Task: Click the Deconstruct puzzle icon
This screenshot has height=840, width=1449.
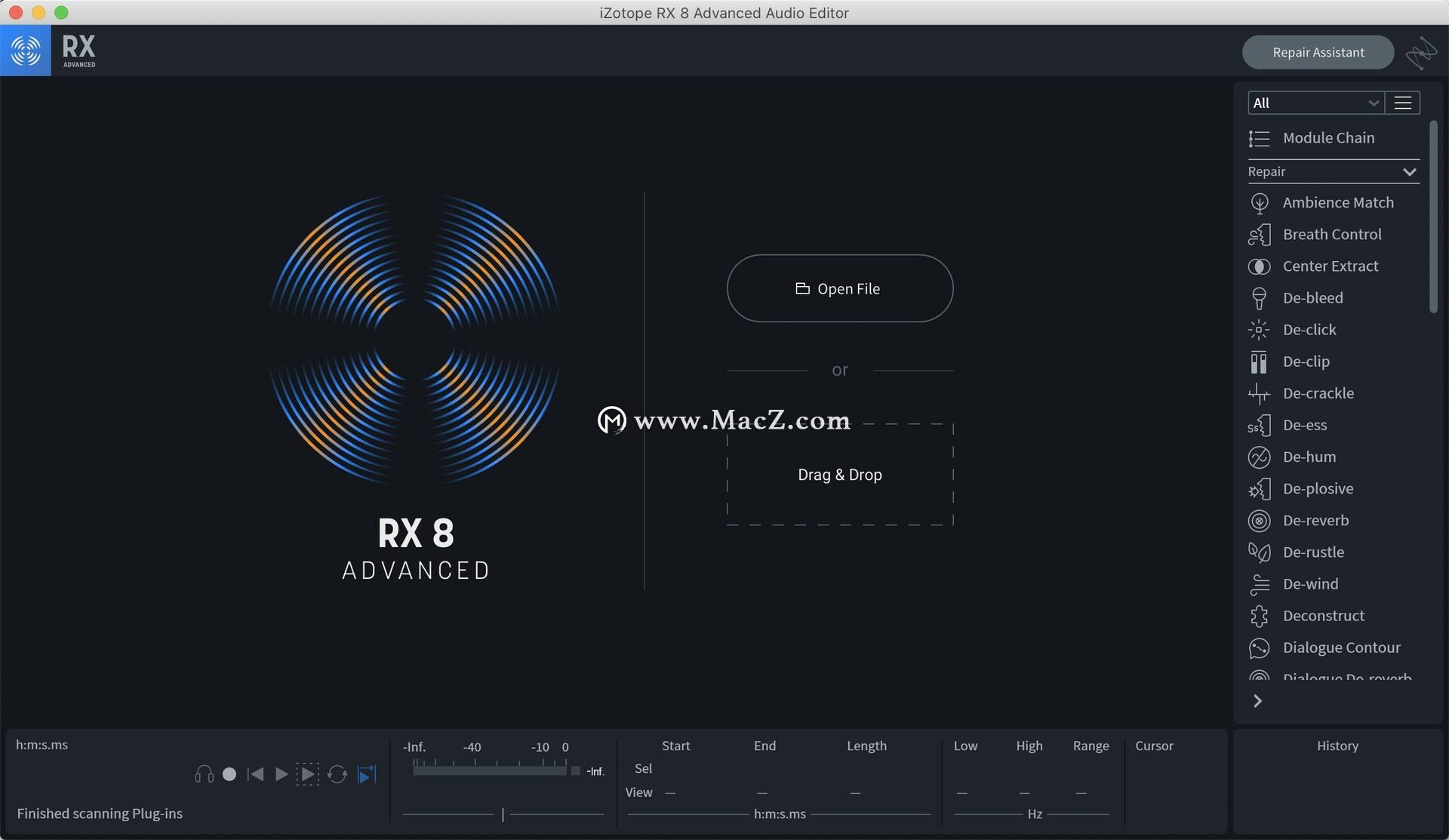Action: click(1259, 616)
